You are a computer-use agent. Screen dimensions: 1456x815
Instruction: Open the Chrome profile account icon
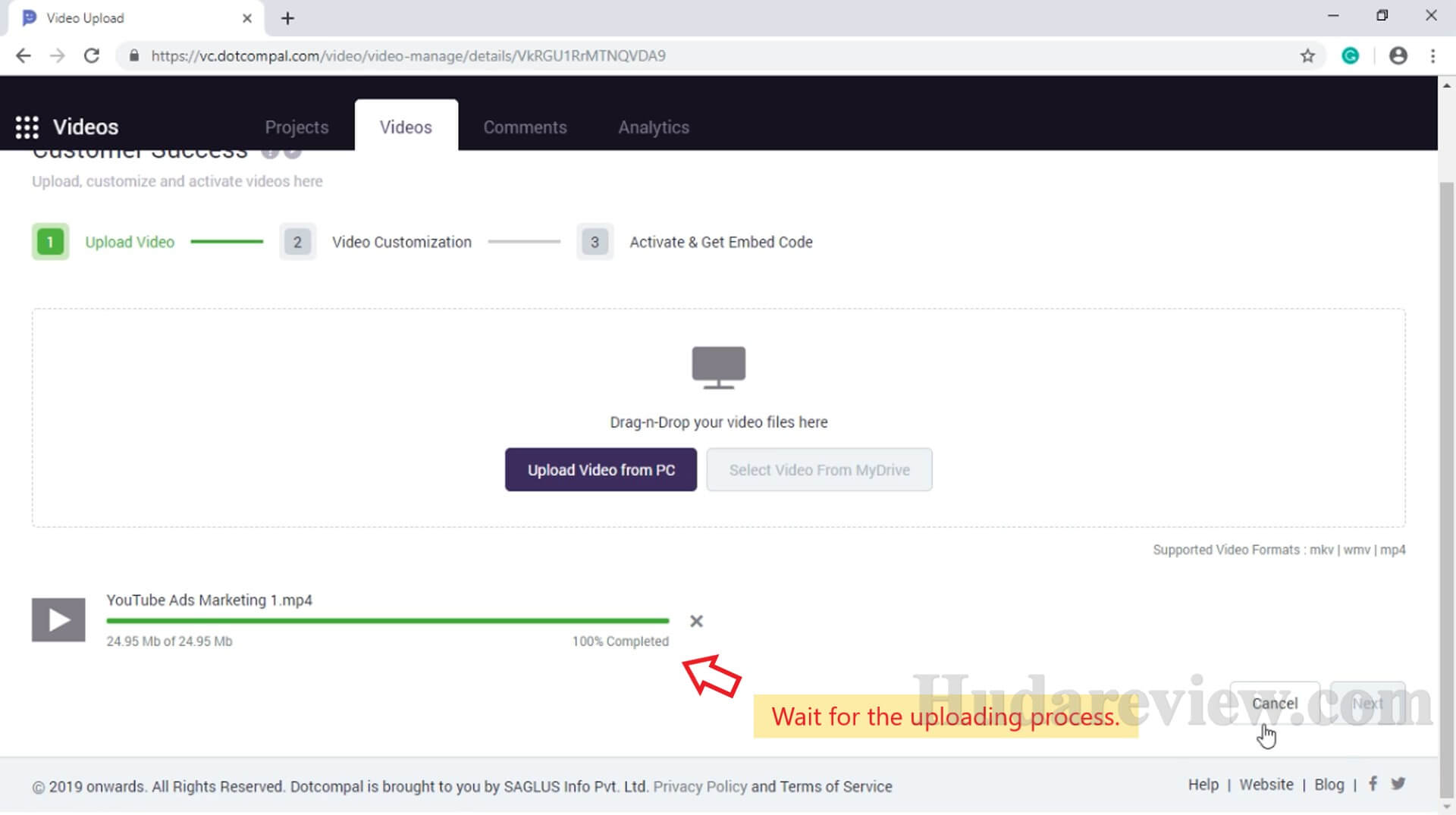click(x=1398, y=55)
